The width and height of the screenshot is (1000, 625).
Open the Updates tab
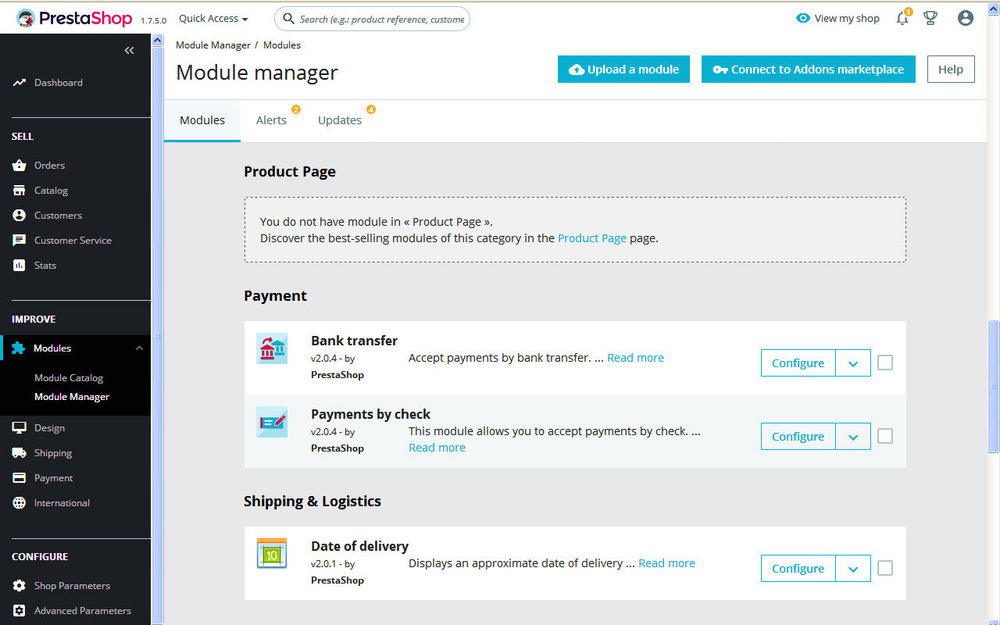(339, 120)
